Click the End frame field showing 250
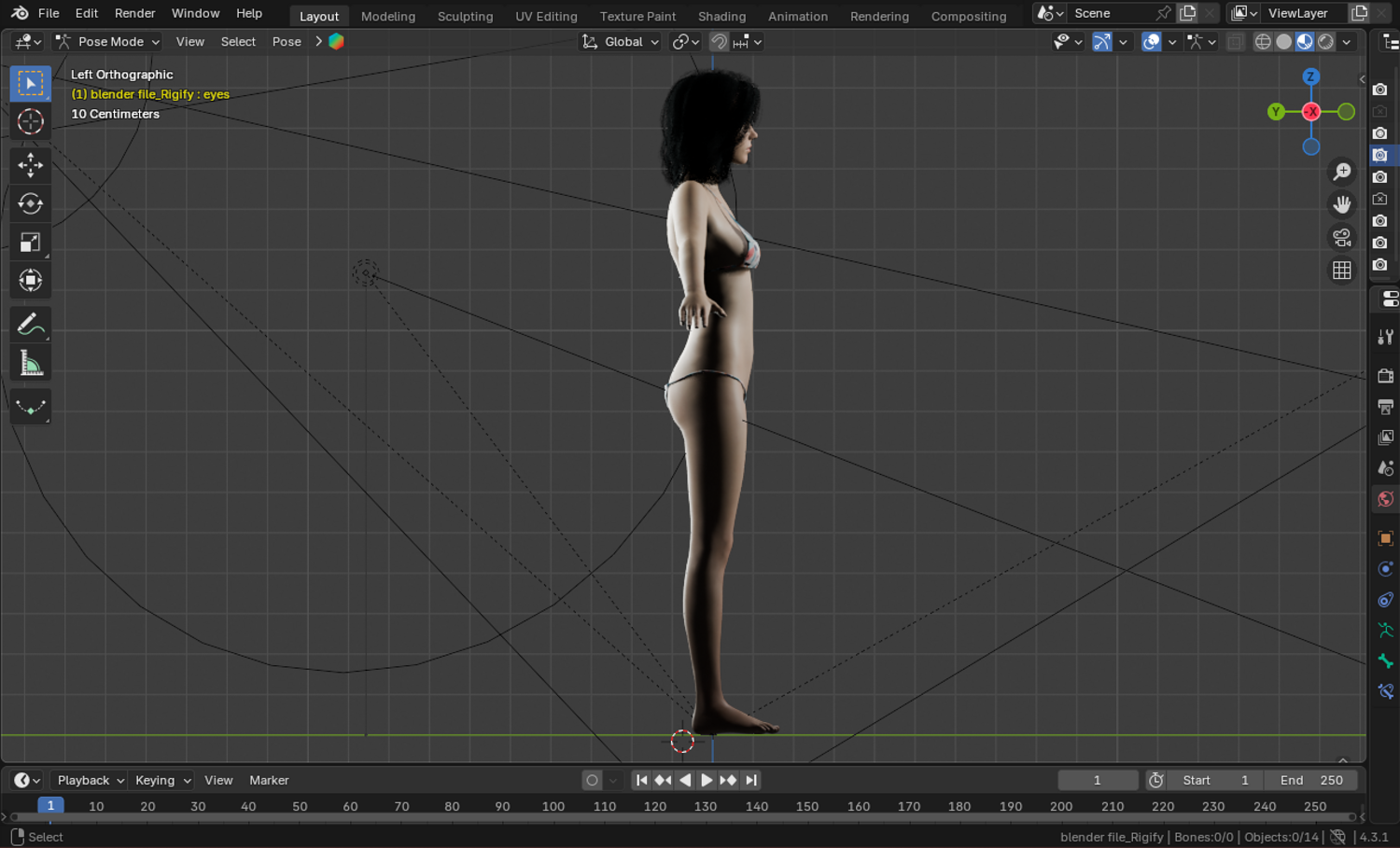This screenshot has height=848, width=1400. [1311, 781]
